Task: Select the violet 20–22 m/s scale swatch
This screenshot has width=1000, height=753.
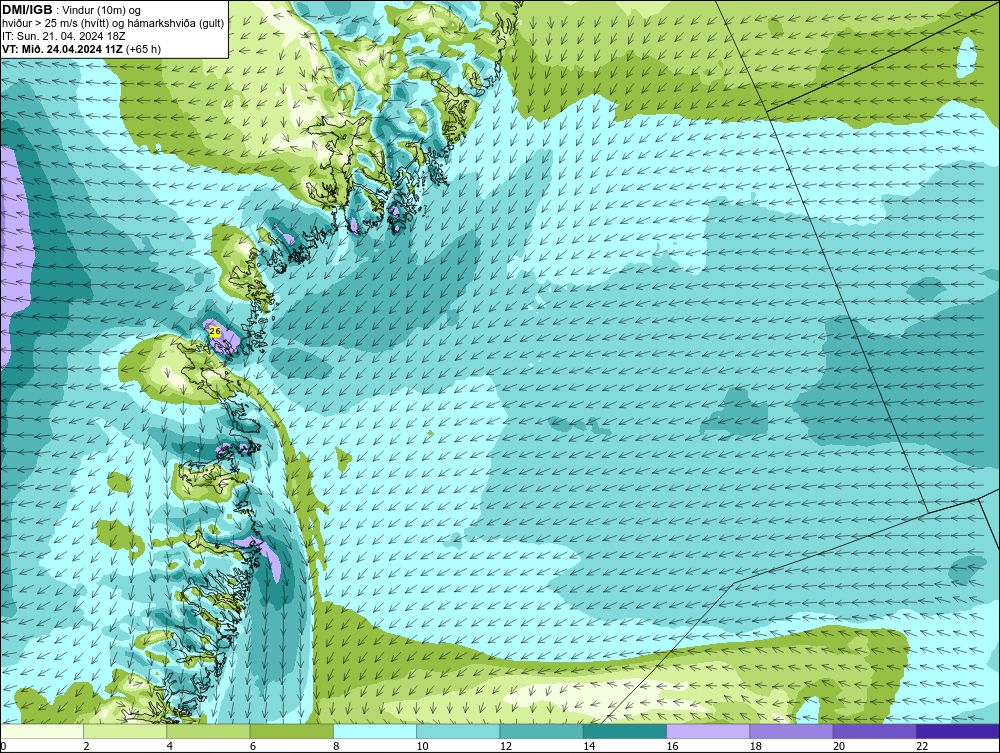Action: [x=874, y=731]
